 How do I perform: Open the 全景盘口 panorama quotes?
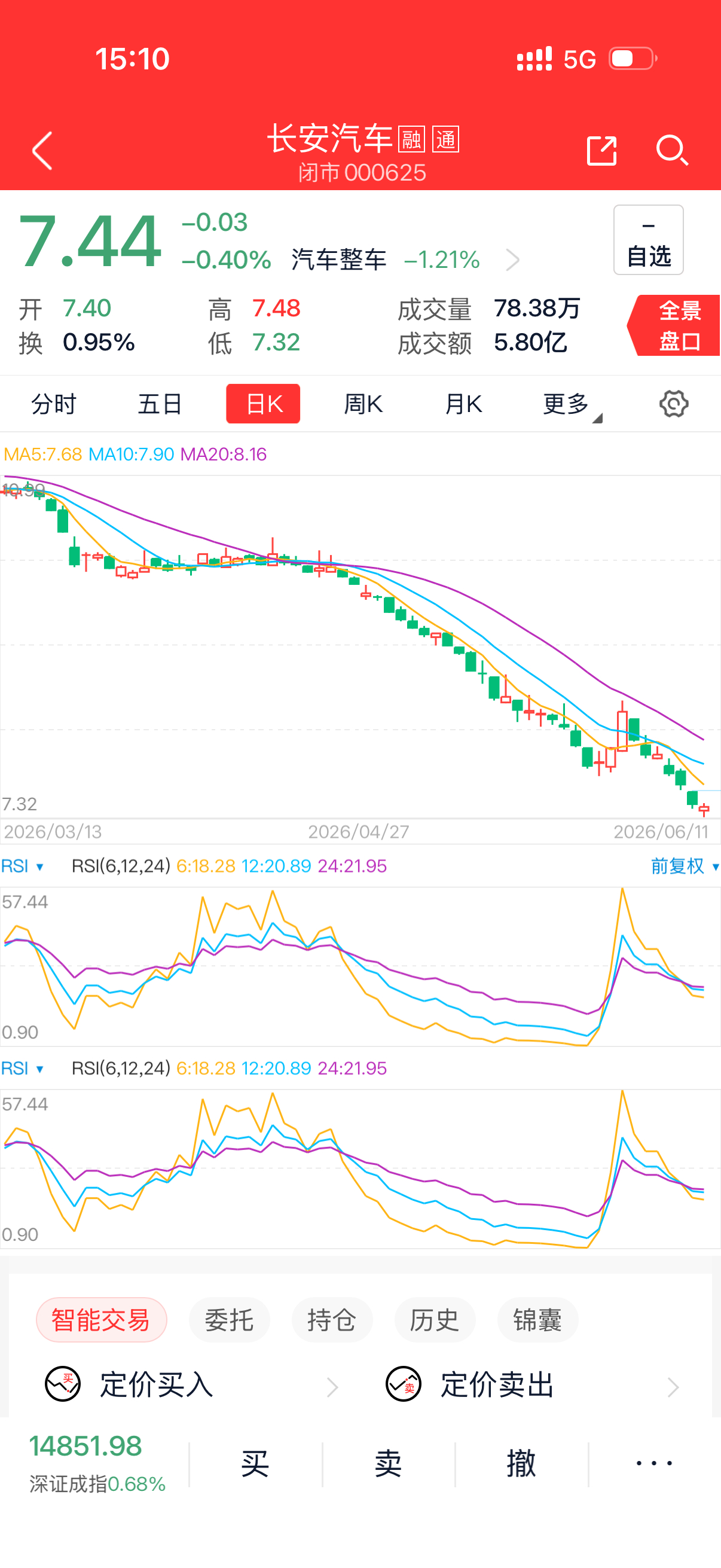point(674,326)
